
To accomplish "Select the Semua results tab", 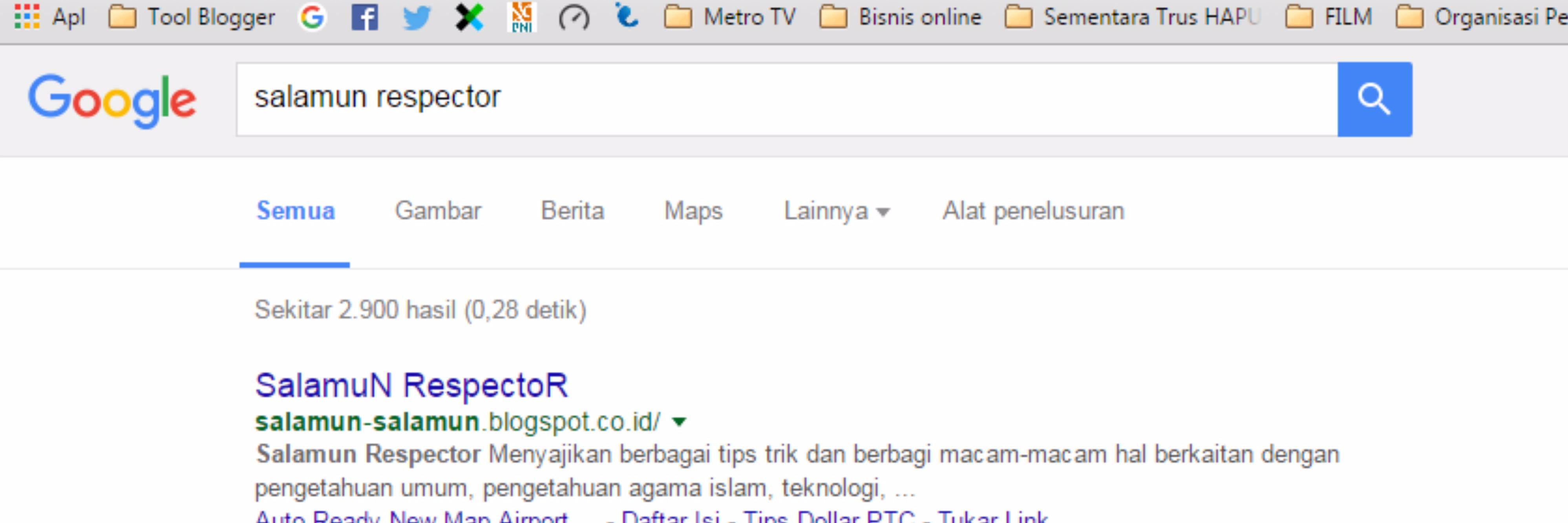I will coord(295,211).
